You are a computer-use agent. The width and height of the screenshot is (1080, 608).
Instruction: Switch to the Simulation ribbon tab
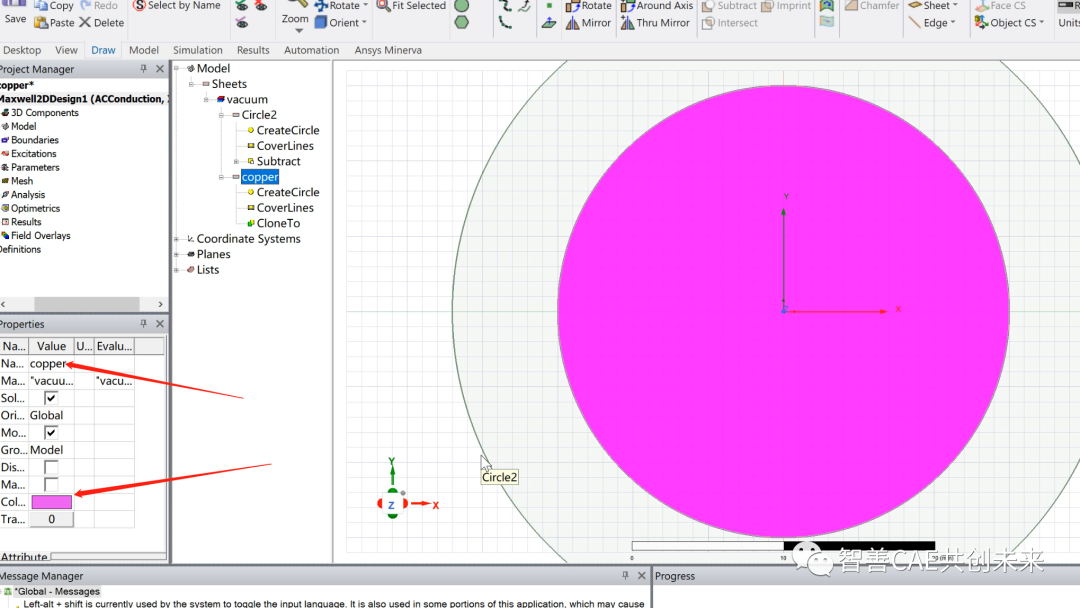197,49
